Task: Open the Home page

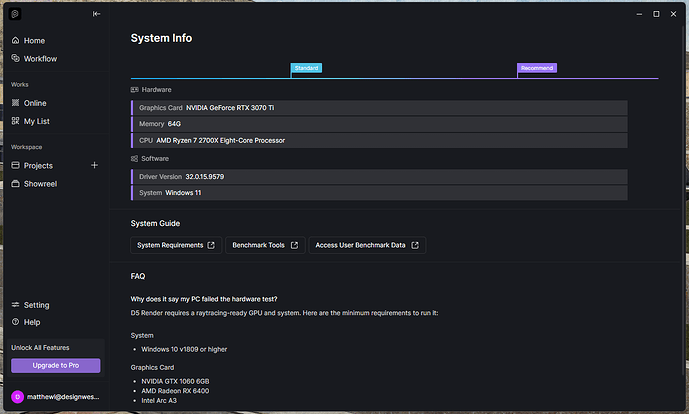Action: point(34,40)
